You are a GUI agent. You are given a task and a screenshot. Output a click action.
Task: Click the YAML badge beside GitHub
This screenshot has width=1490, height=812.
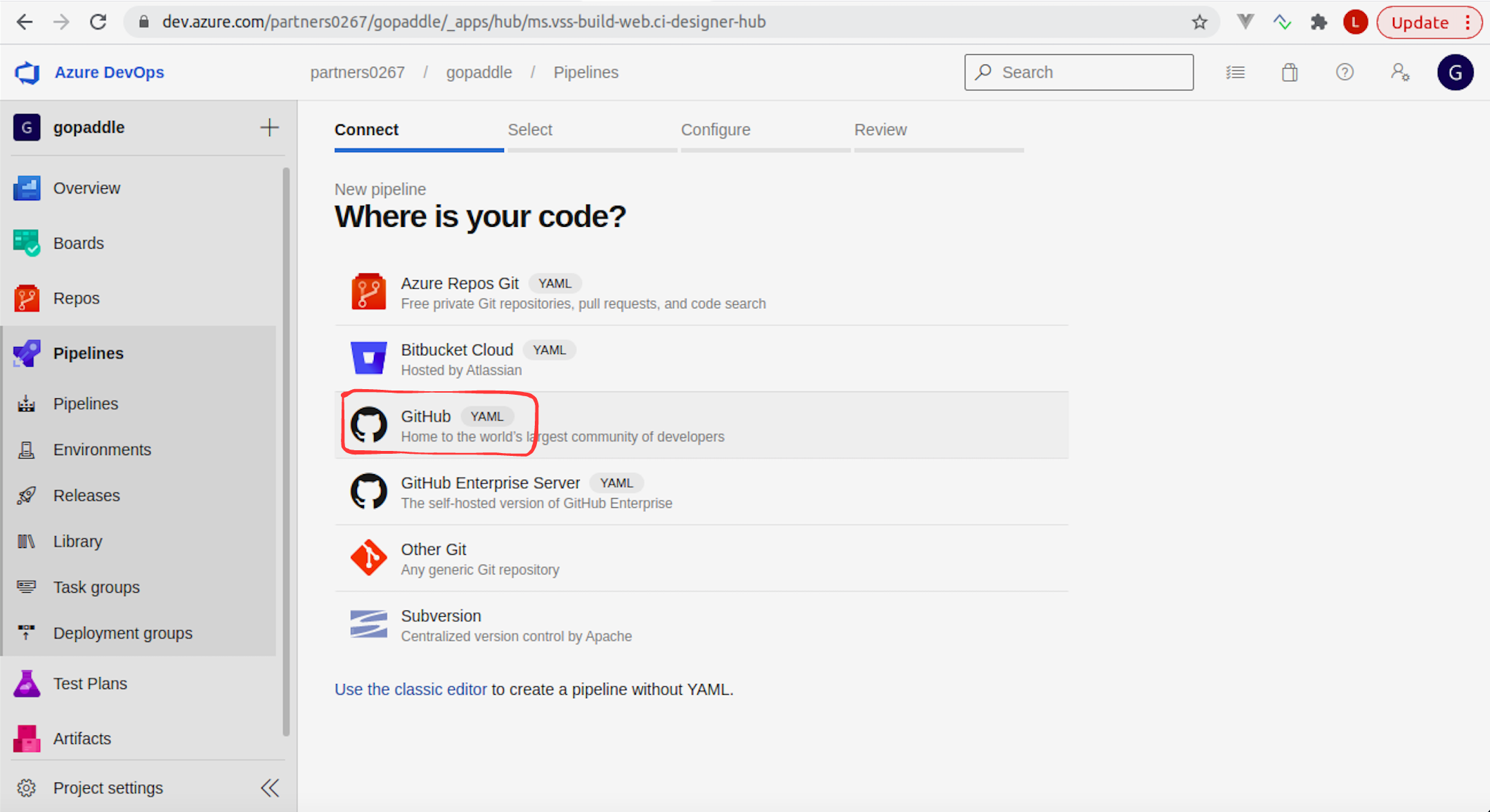pyautogui.click(x=487, y=417)
